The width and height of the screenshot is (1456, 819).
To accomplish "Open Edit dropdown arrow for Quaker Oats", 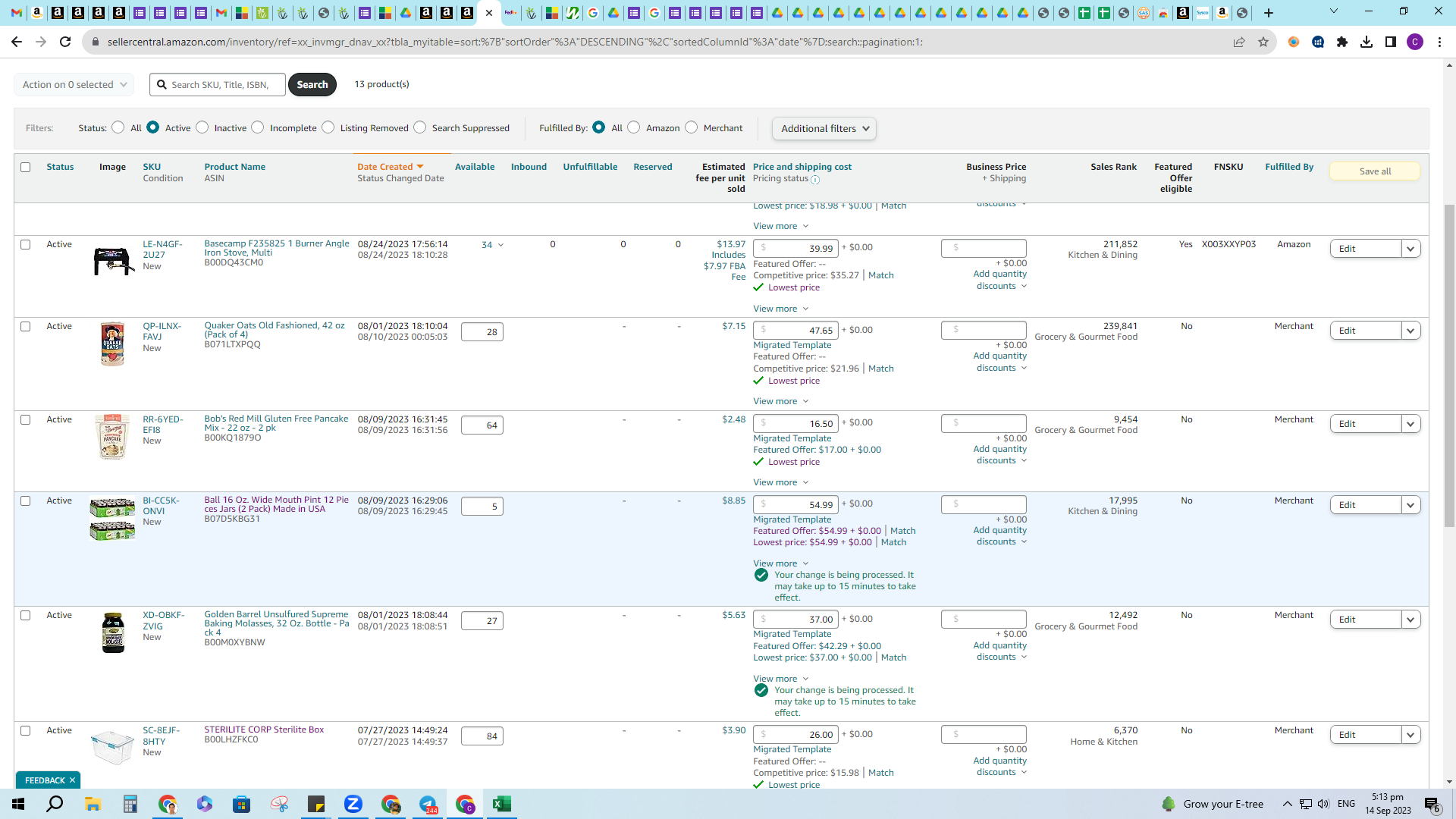I will pos(1410,331).
